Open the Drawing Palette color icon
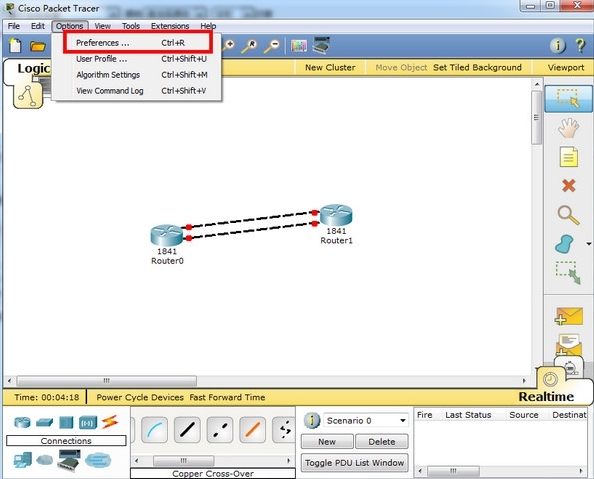Screen dimensions: 594x479 [x=299, y=46]
